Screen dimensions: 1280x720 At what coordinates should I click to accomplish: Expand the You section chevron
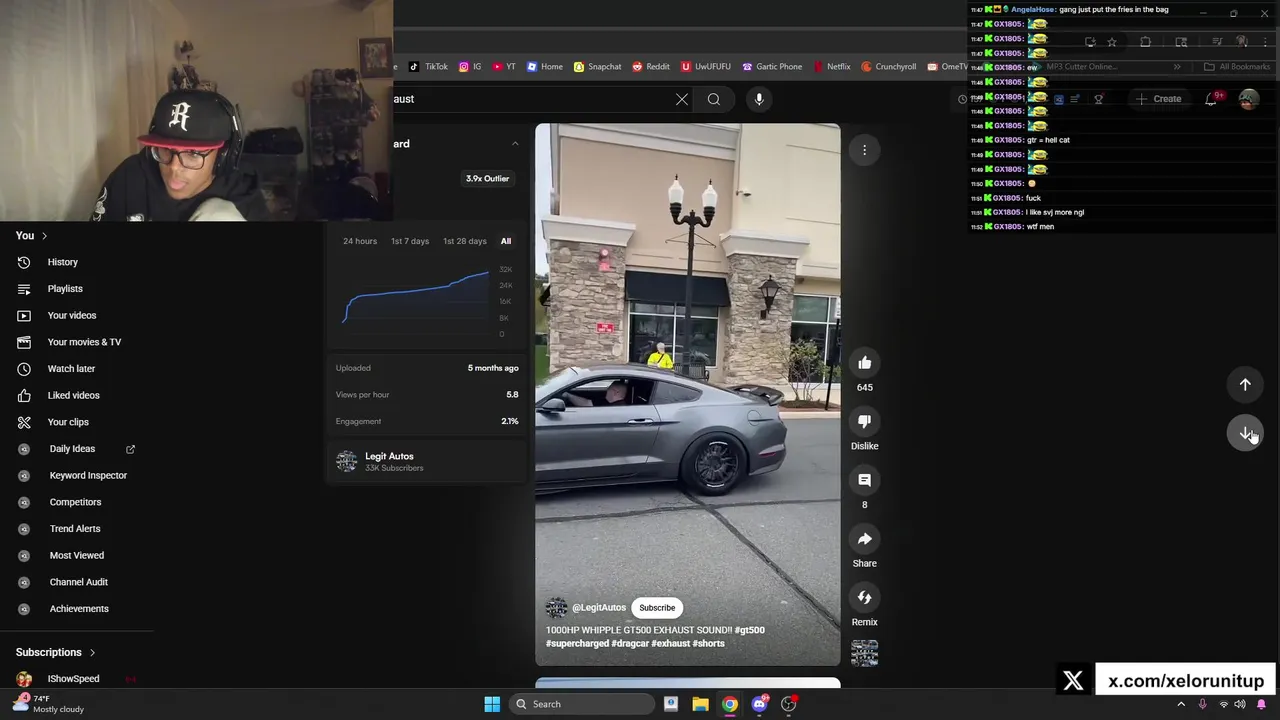point(44,236)
